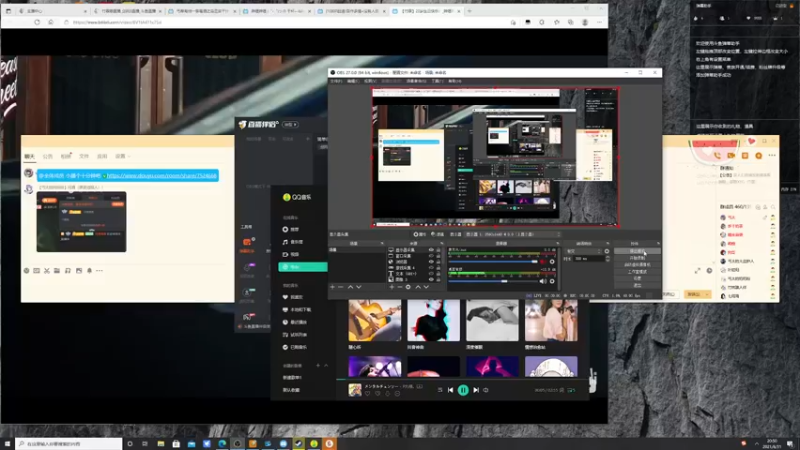The height and width of the screenshot is (450, 800).
Task: Open a new tab in Edge browser
Action: tap(469, 11)
